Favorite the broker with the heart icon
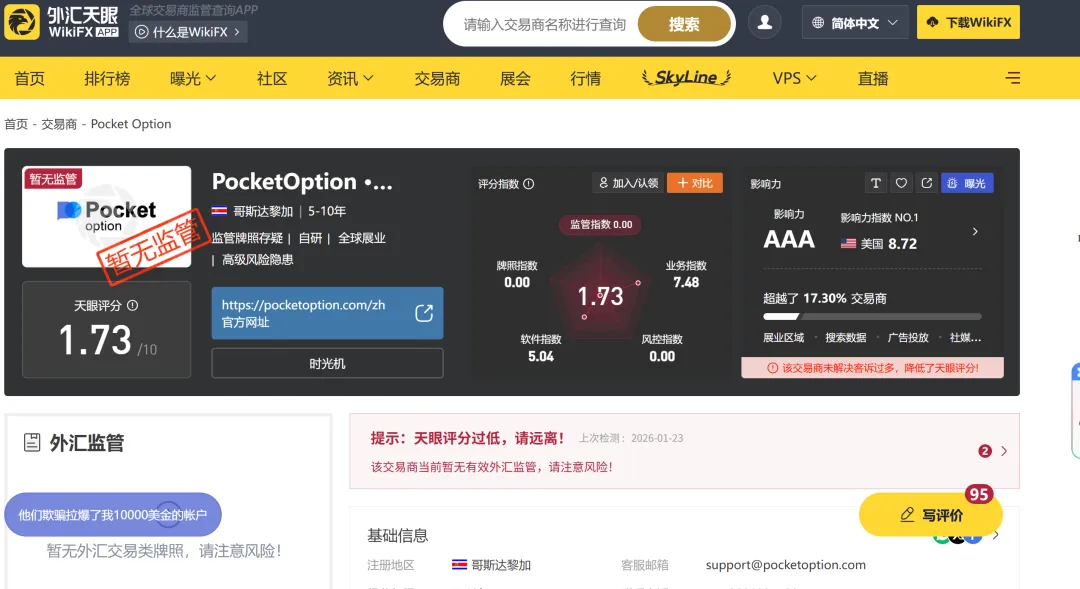 [901, 183]
